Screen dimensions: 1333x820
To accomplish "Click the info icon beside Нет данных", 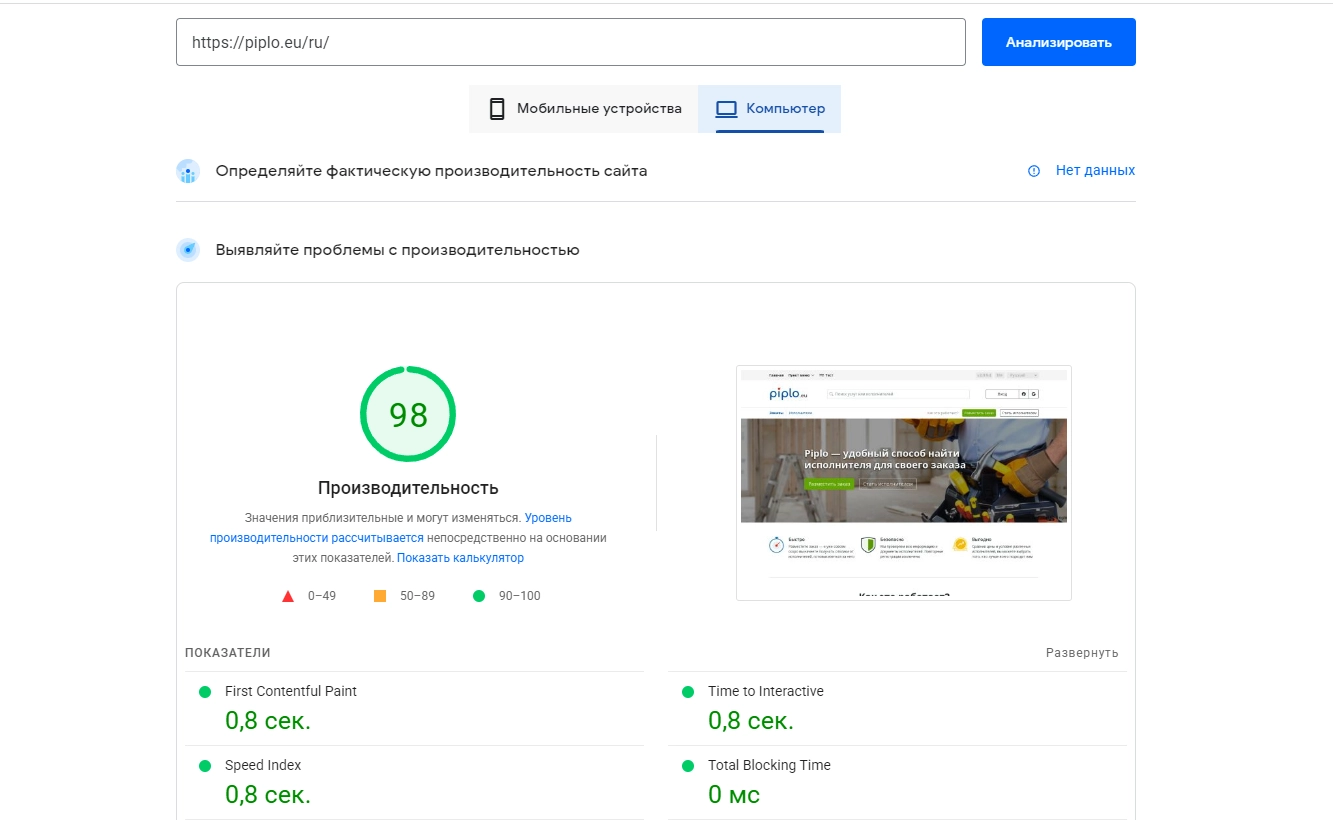I will [1034, 171].
